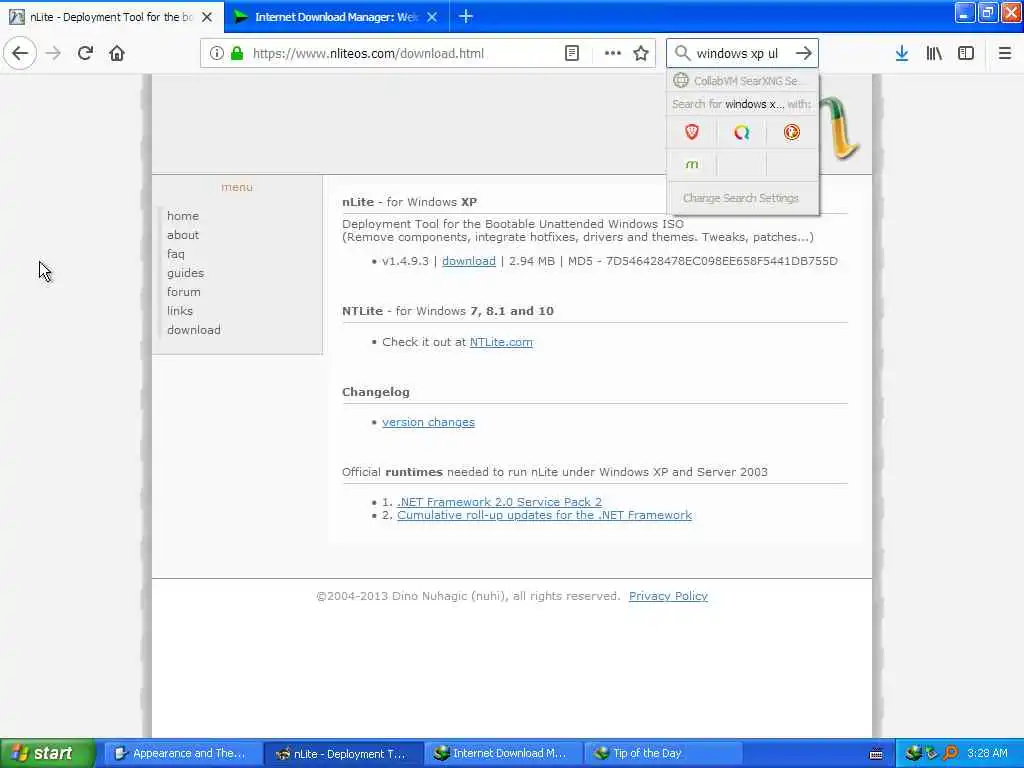Click the orange magnifier tray icon
The width and height of the screenshot is (1024, 768).
(950, 753)
